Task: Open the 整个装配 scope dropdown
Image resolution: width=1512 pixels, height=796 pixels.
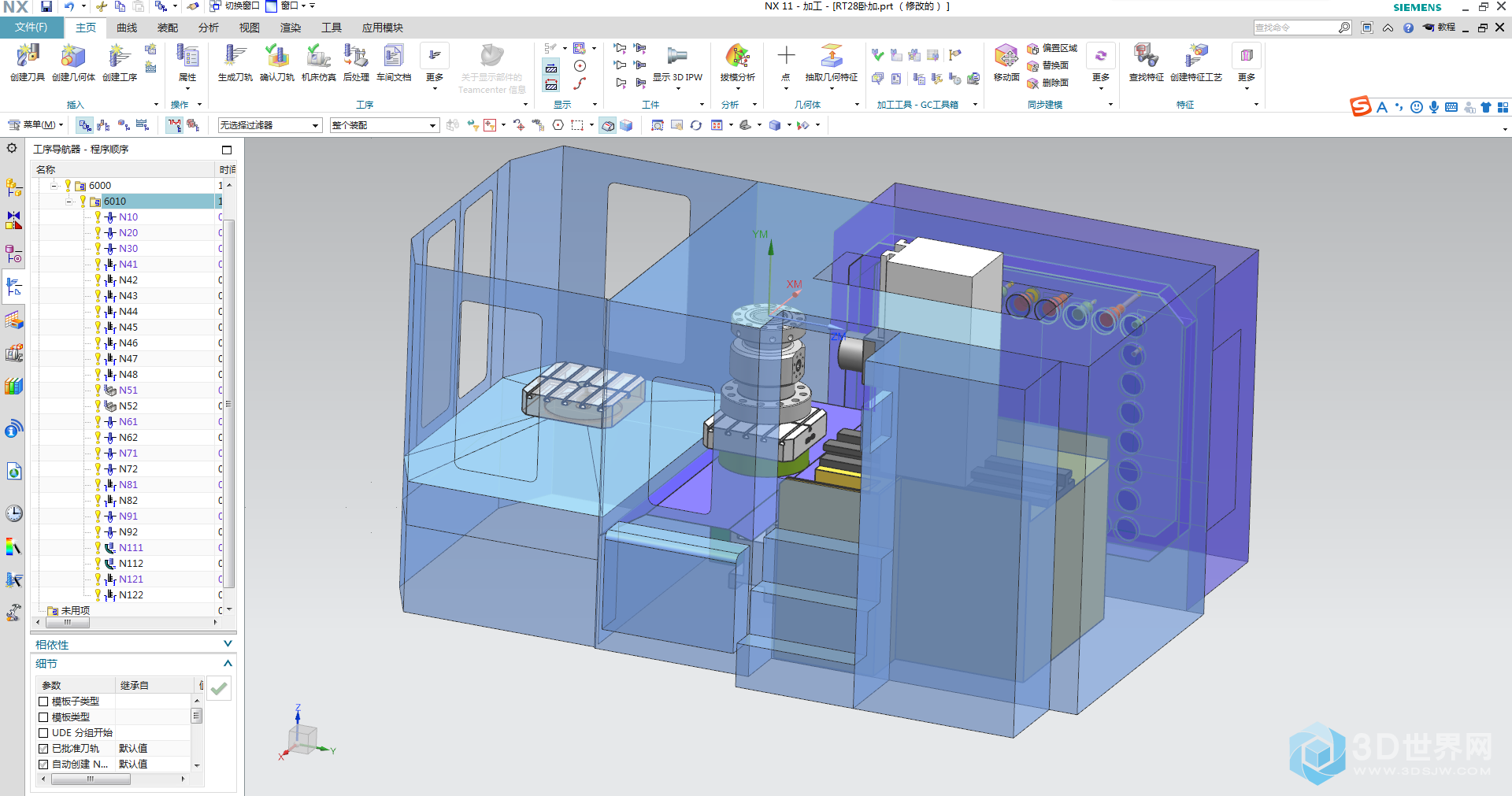Action: [384, 125]
